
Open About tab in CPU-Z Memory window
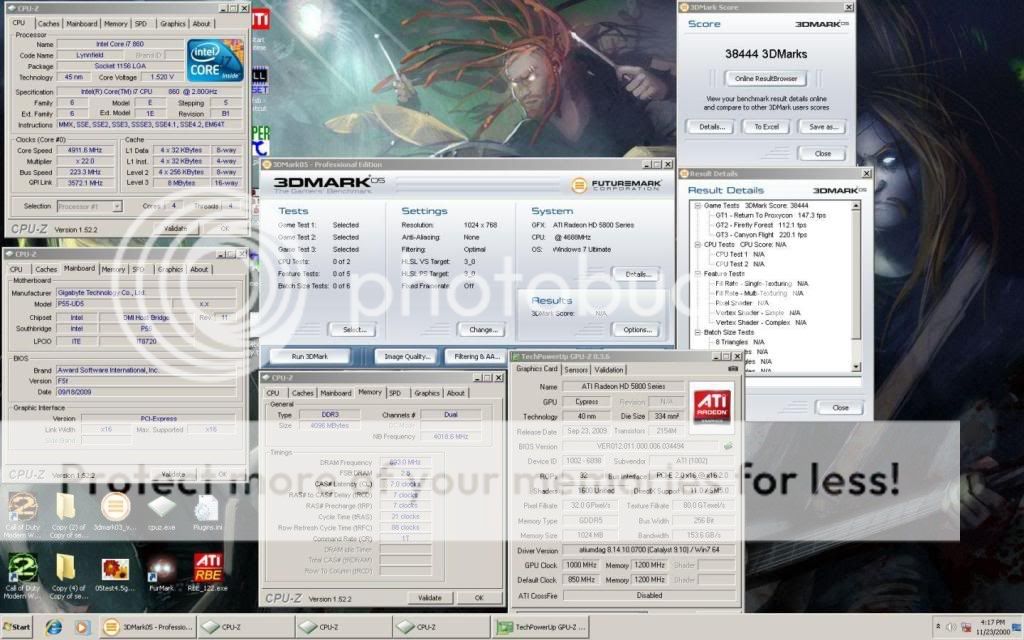click(456, 393)
